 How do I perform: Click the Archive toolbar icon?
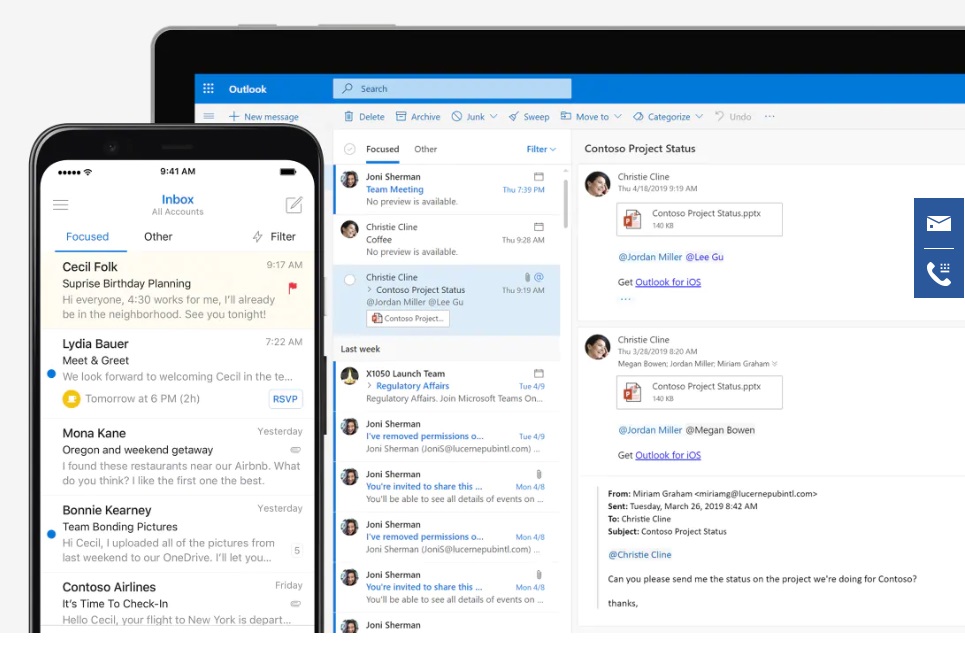click(401, 116)
